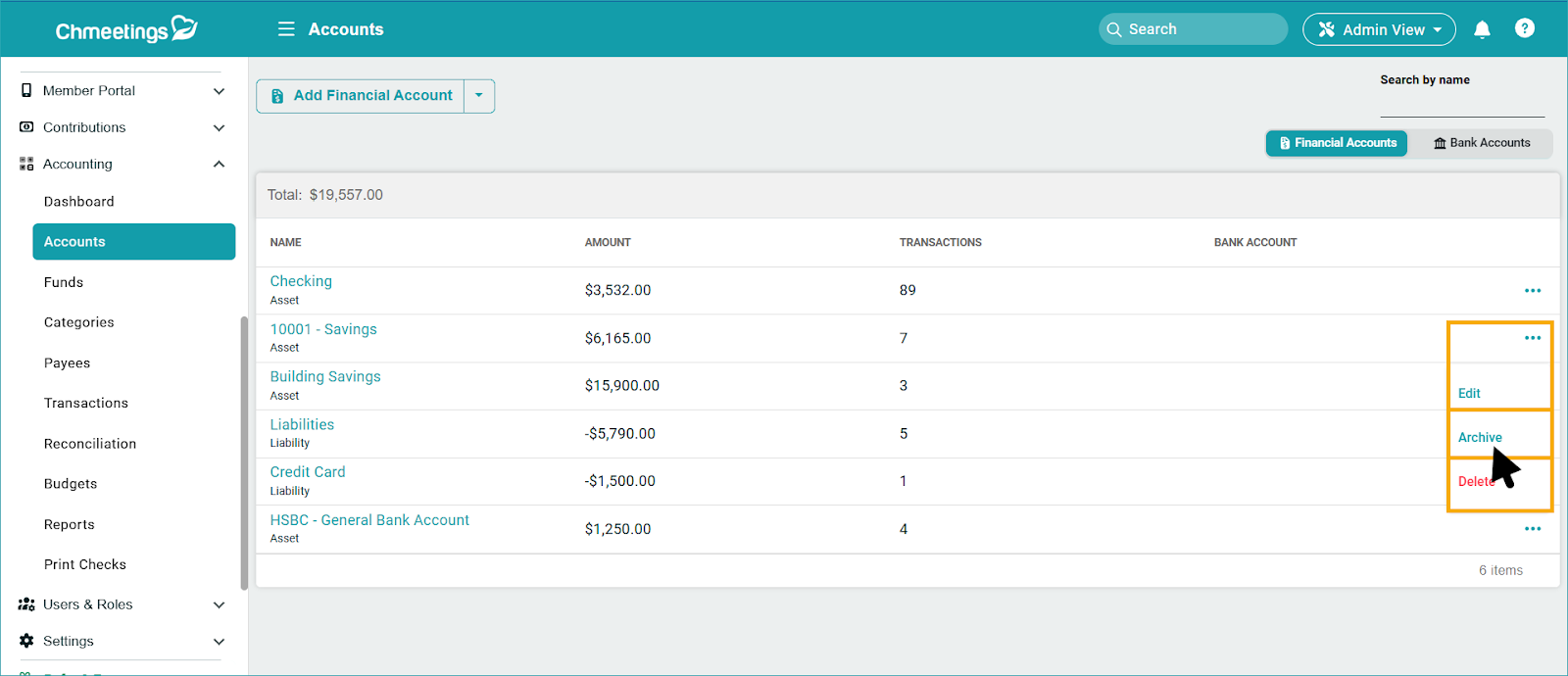Click three-dot menu for 10001 - Savings
Screen dimensions: 1568x676
[x=1532, y=338]
